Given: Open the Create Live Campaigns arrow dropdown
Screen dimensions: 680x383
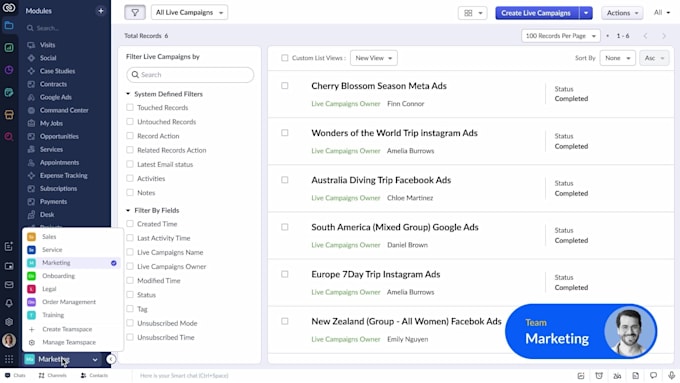Looking at the screenshot, I should pyautogui.click(x=586, y=13).
